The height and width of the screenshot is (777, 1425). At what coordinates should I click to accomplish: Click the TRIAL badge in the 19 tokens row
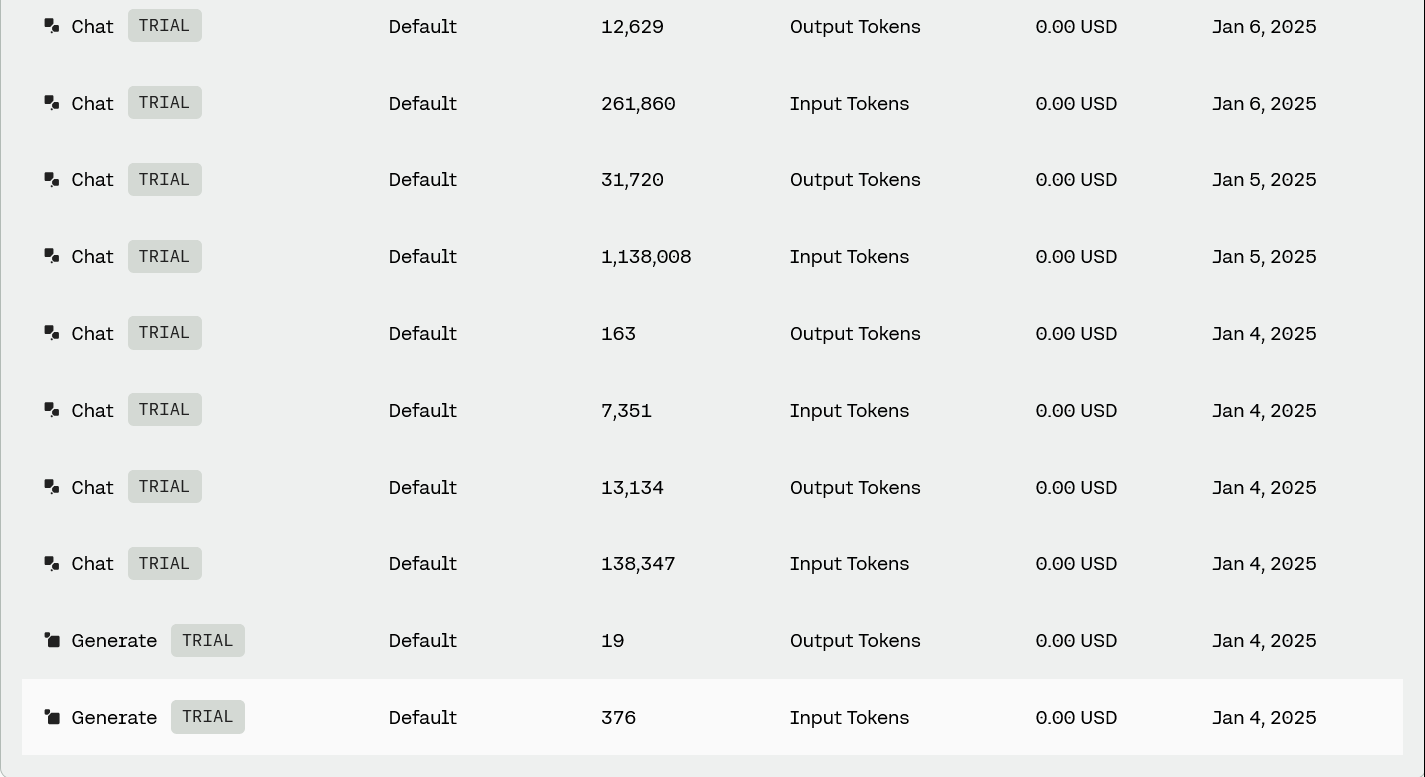coord(208,640)
